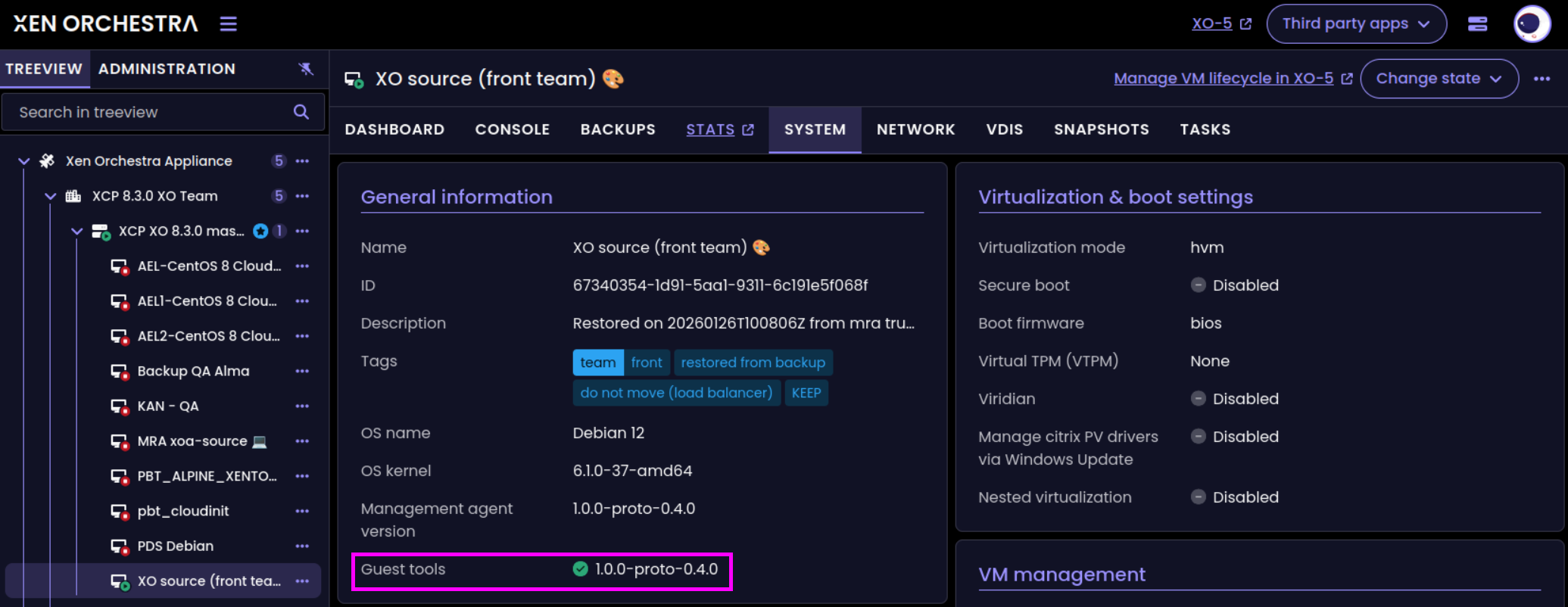This screenshot has width=1568, height=607.
Task: Open options for KAN - QA VM
Action: pos(302,406)
